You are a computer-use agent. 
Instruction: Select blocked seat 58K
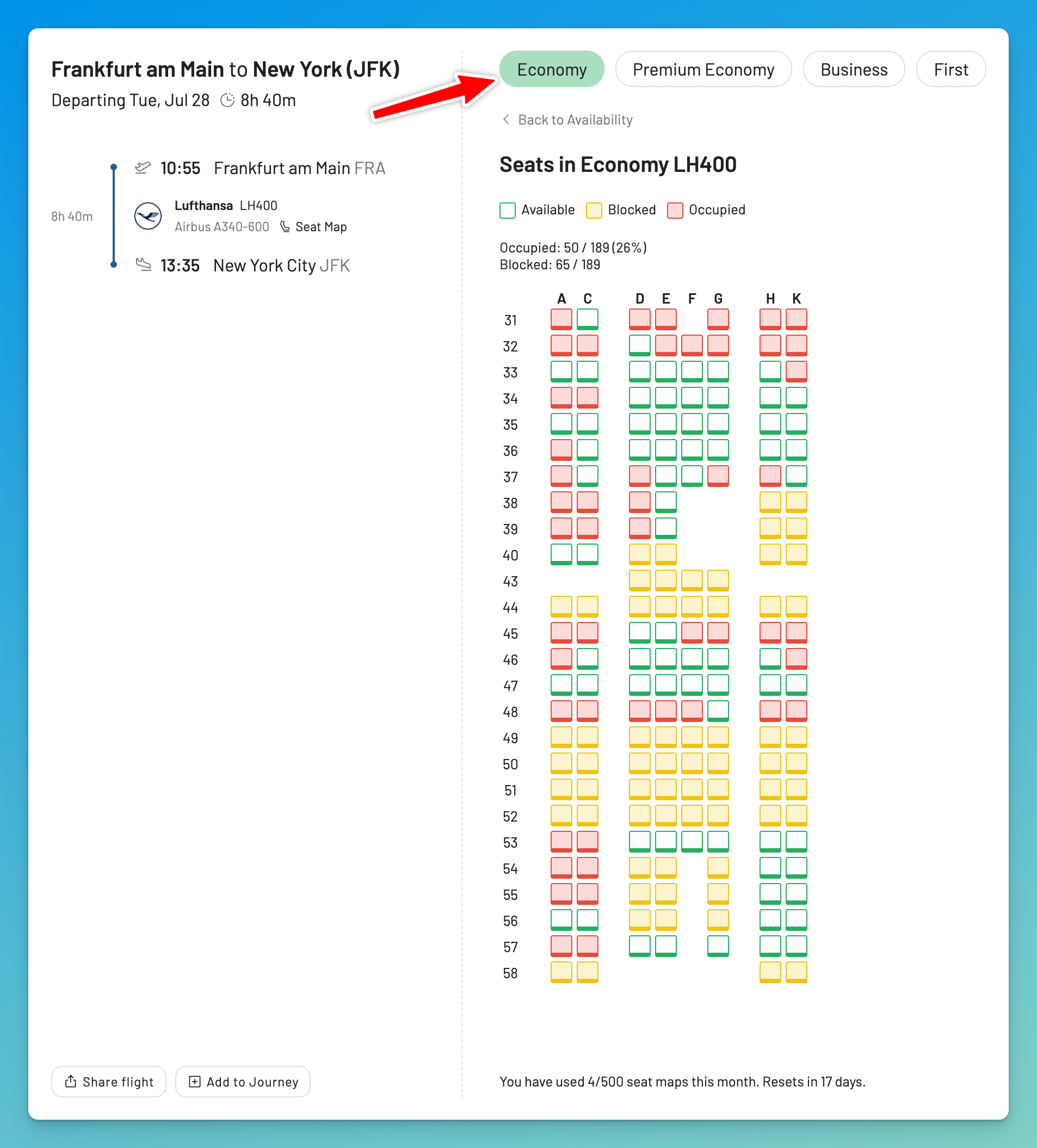(796, 973)
